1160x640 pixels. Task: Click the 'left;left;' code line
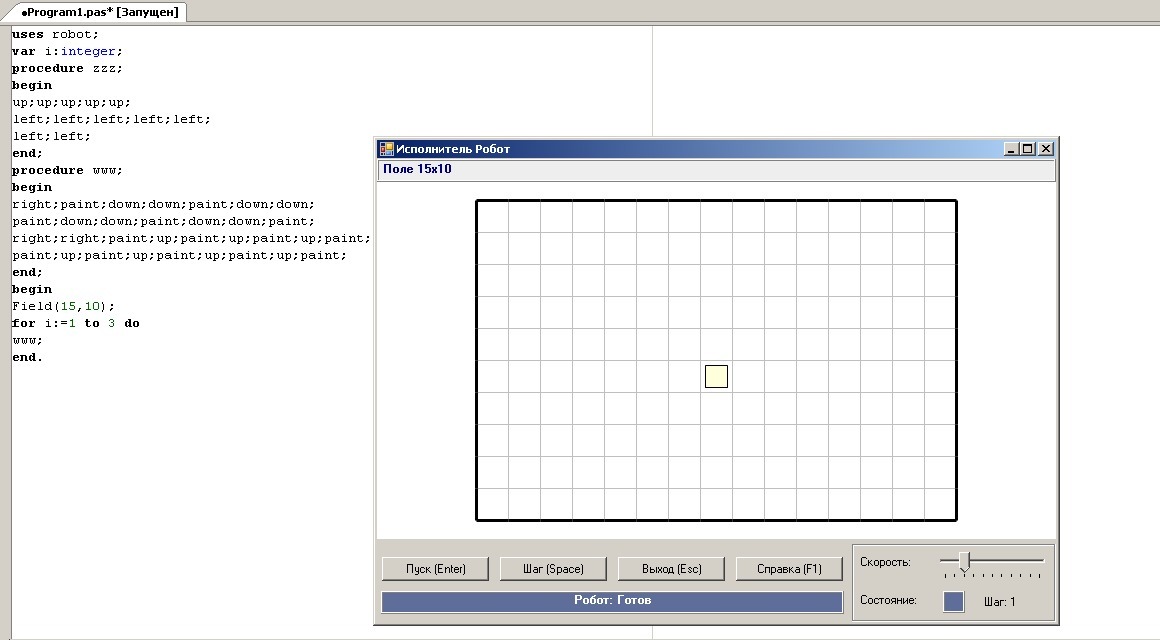point(51,136)
